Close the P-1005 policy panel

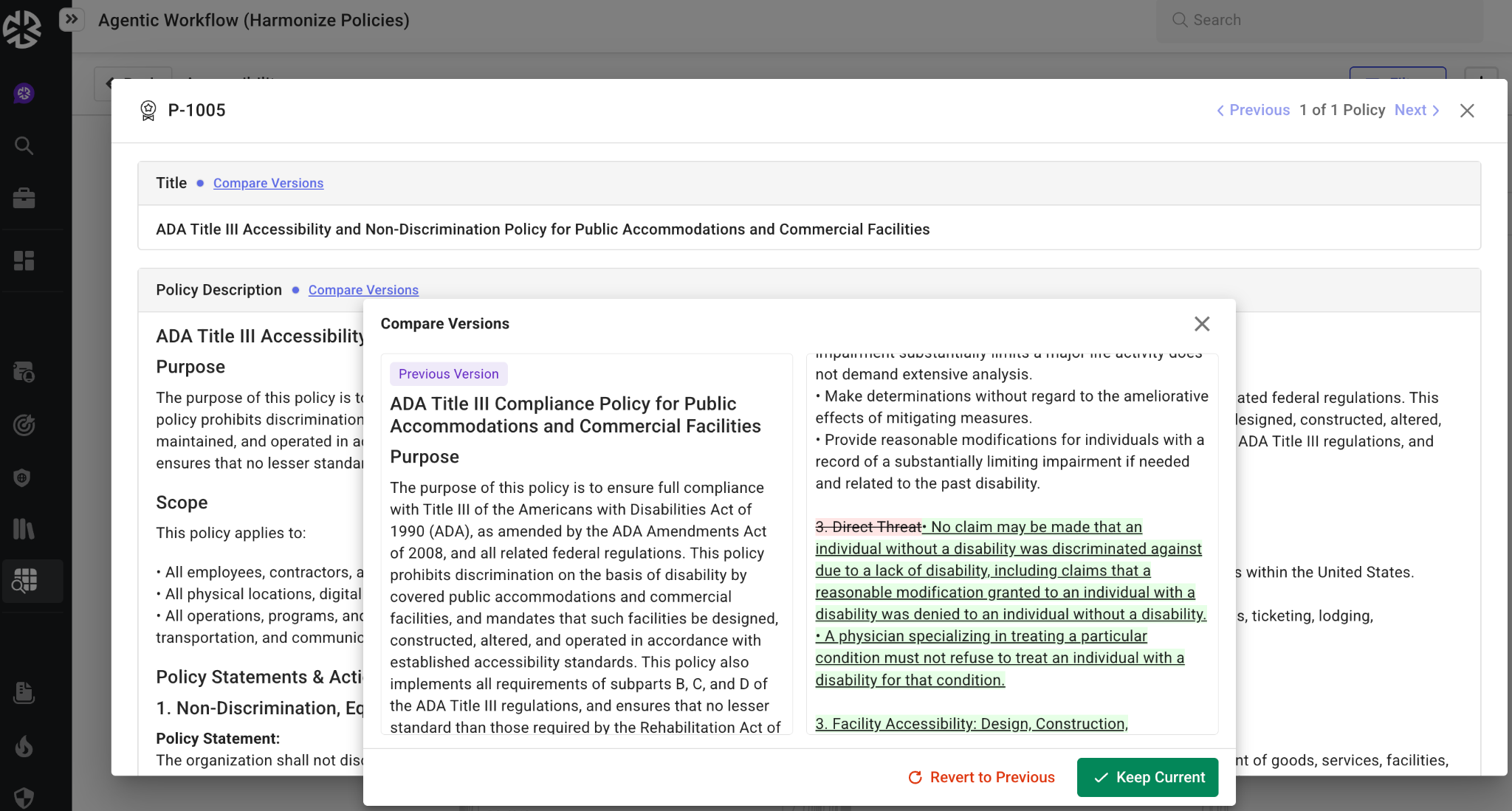[1467, 111]
